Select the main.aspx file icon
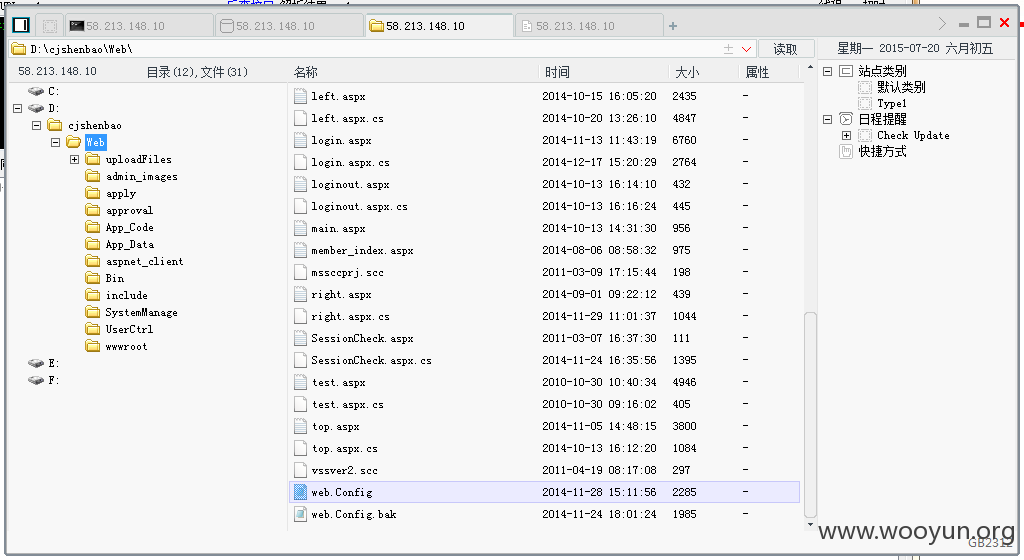Viewport: 1024px width, 560px height. (x=300, y=228)
